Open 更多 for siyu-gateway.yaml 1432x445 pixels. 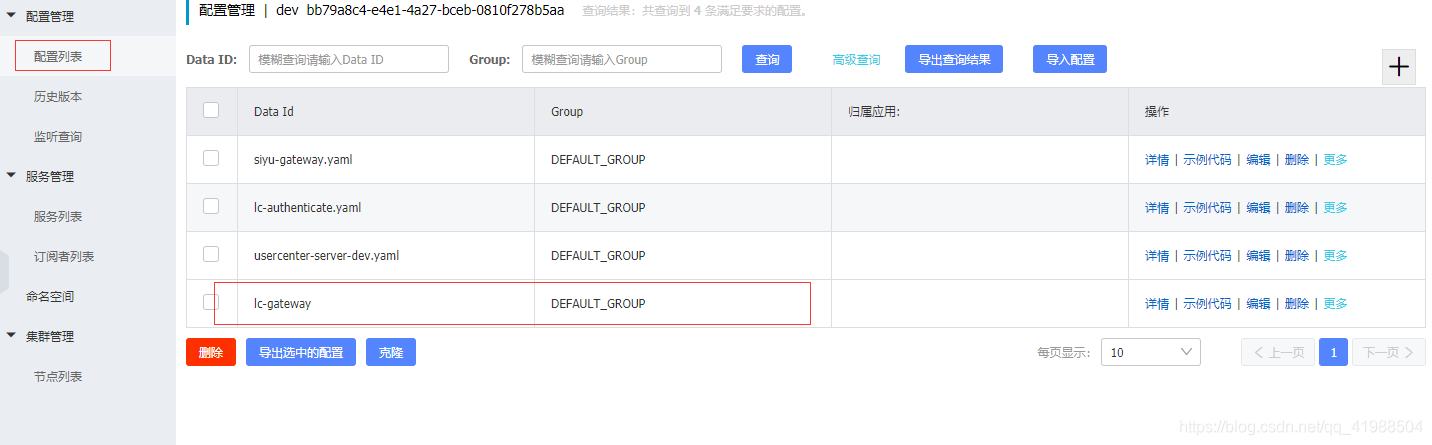(1336, 160)
